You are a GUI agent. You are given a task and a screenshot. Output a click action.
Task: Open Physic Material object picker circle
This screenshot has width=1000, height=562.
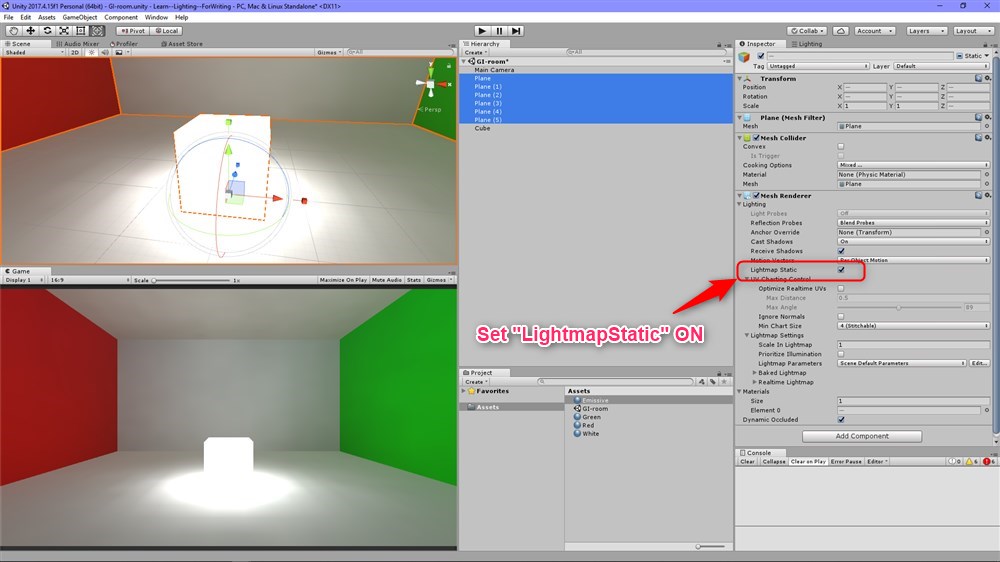pyautogui.click(x=987, y=174)
